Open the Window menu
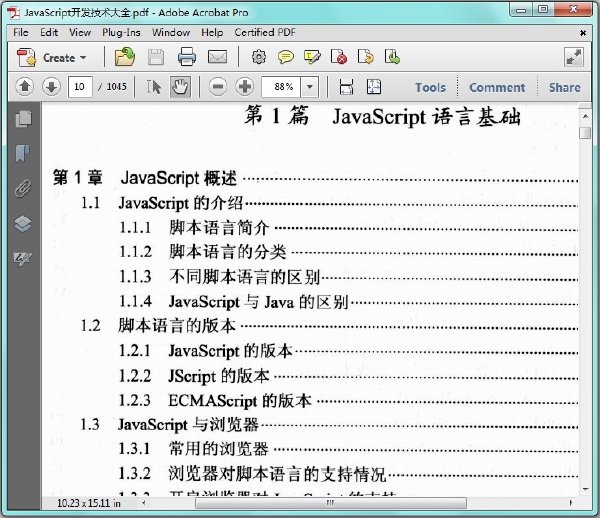The width and height of the screenshot is (600, 518). point(171,33)
